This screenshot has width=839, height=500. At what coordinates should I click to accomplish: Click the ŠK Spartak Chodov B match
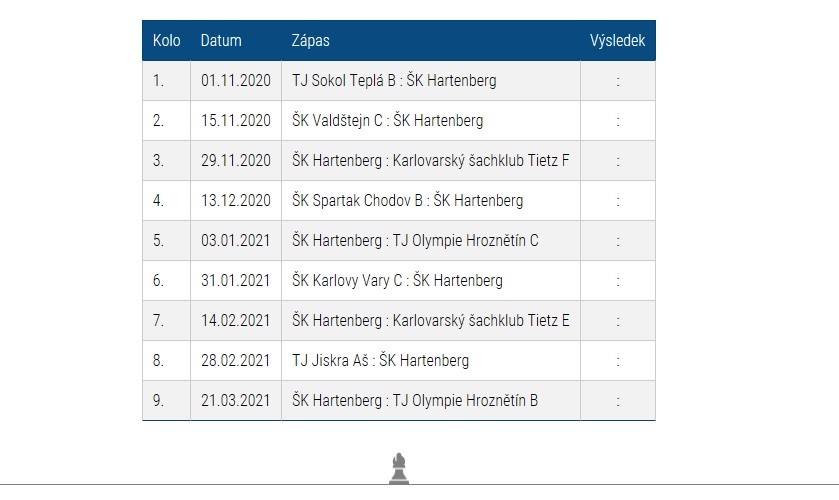[x=407, y=201]
